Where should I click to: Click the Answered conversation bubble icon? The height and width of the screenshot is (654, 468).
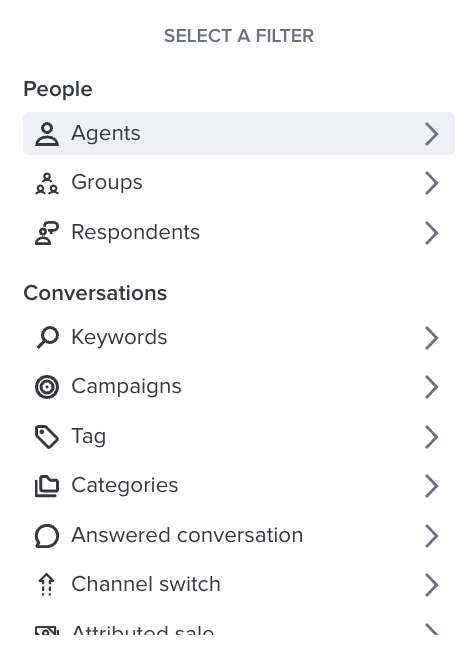[x=47, y=536]
